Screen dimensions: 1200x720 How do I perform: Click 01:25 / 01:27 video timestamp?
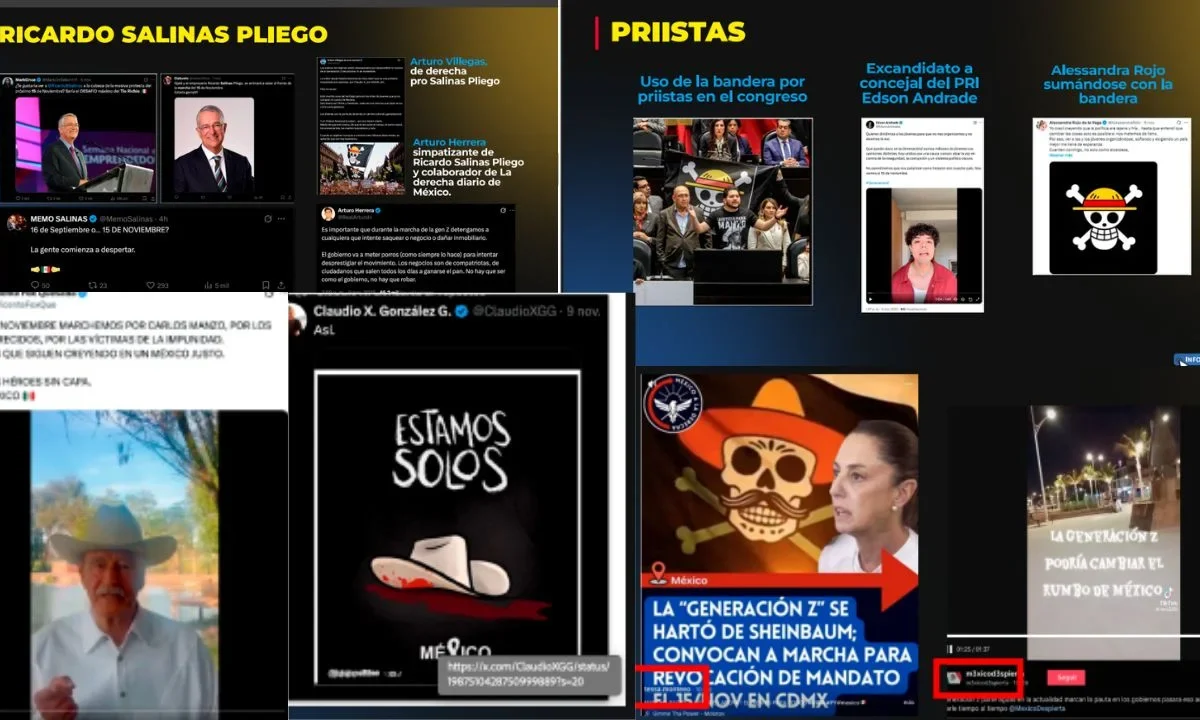click(972, 649)
